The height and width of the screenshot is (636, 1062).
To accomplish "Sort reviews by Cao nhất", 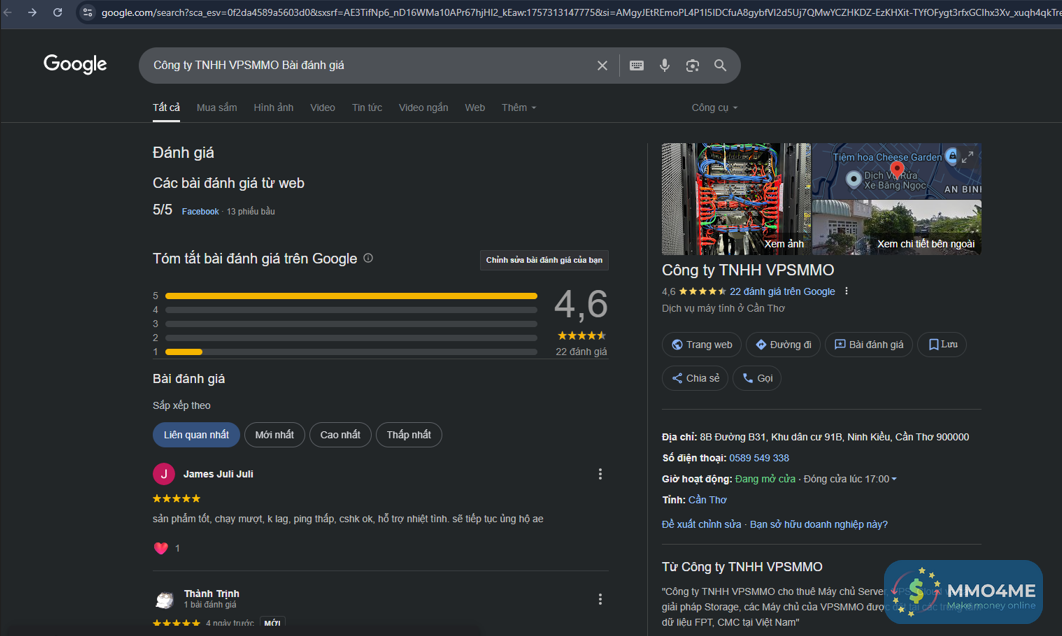I will pyautogui.click(x=340, y=435).
